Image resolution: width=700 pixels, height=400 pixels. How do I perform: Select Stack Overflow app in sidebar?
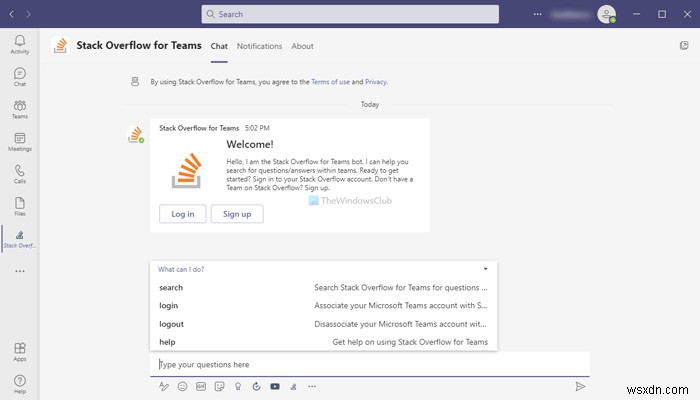point(20,239)
